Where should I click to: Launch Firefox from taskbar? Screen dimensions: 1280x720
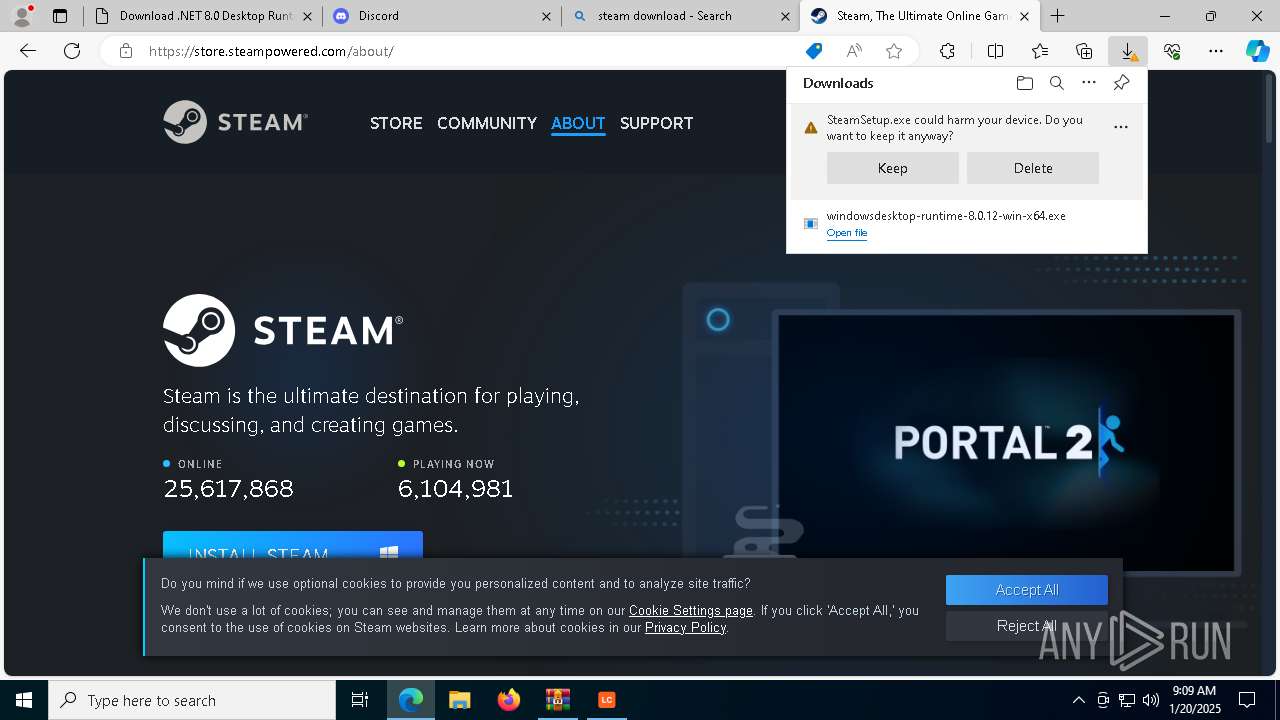click(x=508, y=700)
